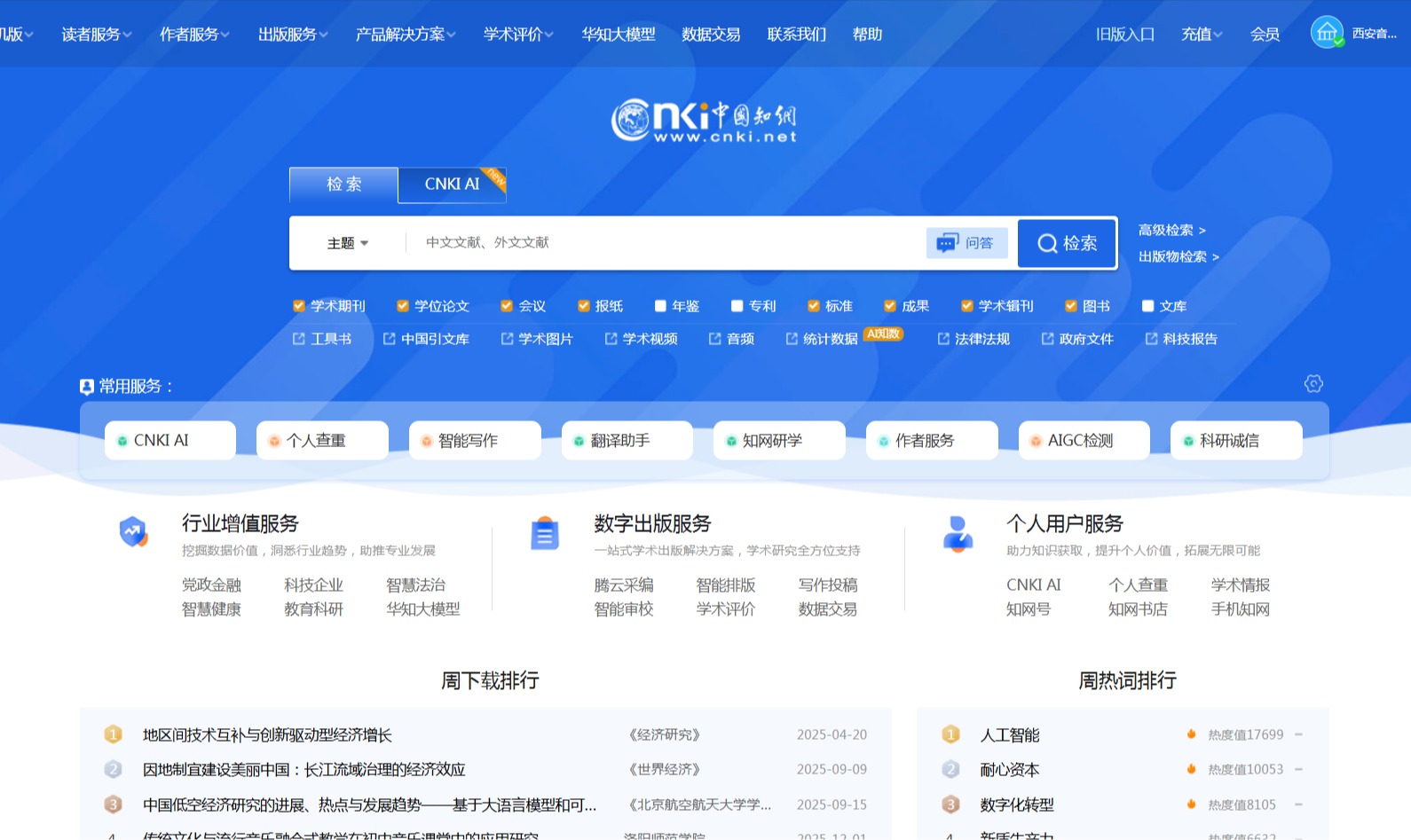This screenshot has width=1411, height=840.
Task: Open the 高级检索 link
Action: [x=1171, y=230]
